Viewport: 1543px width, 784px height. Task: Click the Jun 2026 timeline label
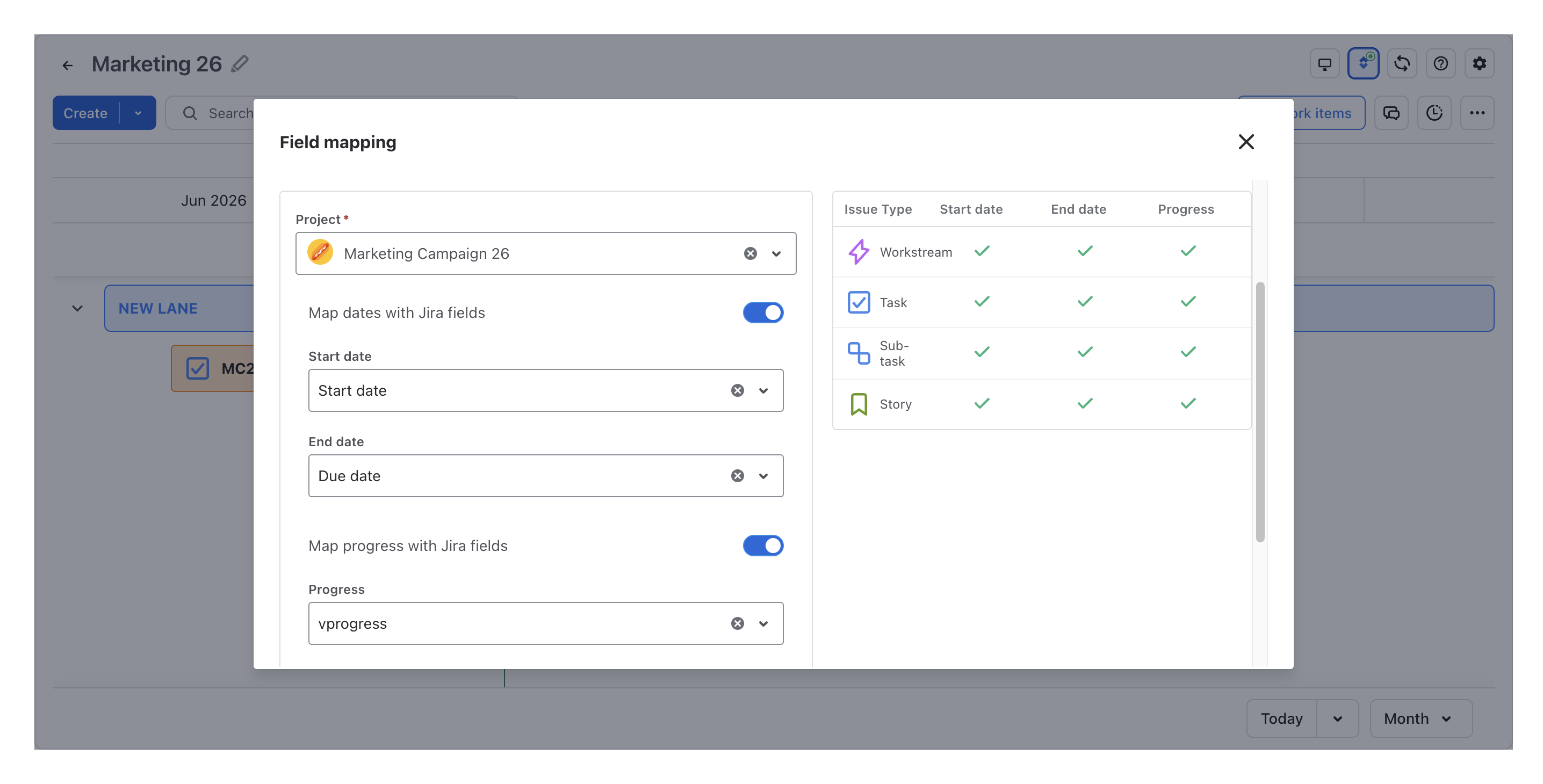(213, 200)
